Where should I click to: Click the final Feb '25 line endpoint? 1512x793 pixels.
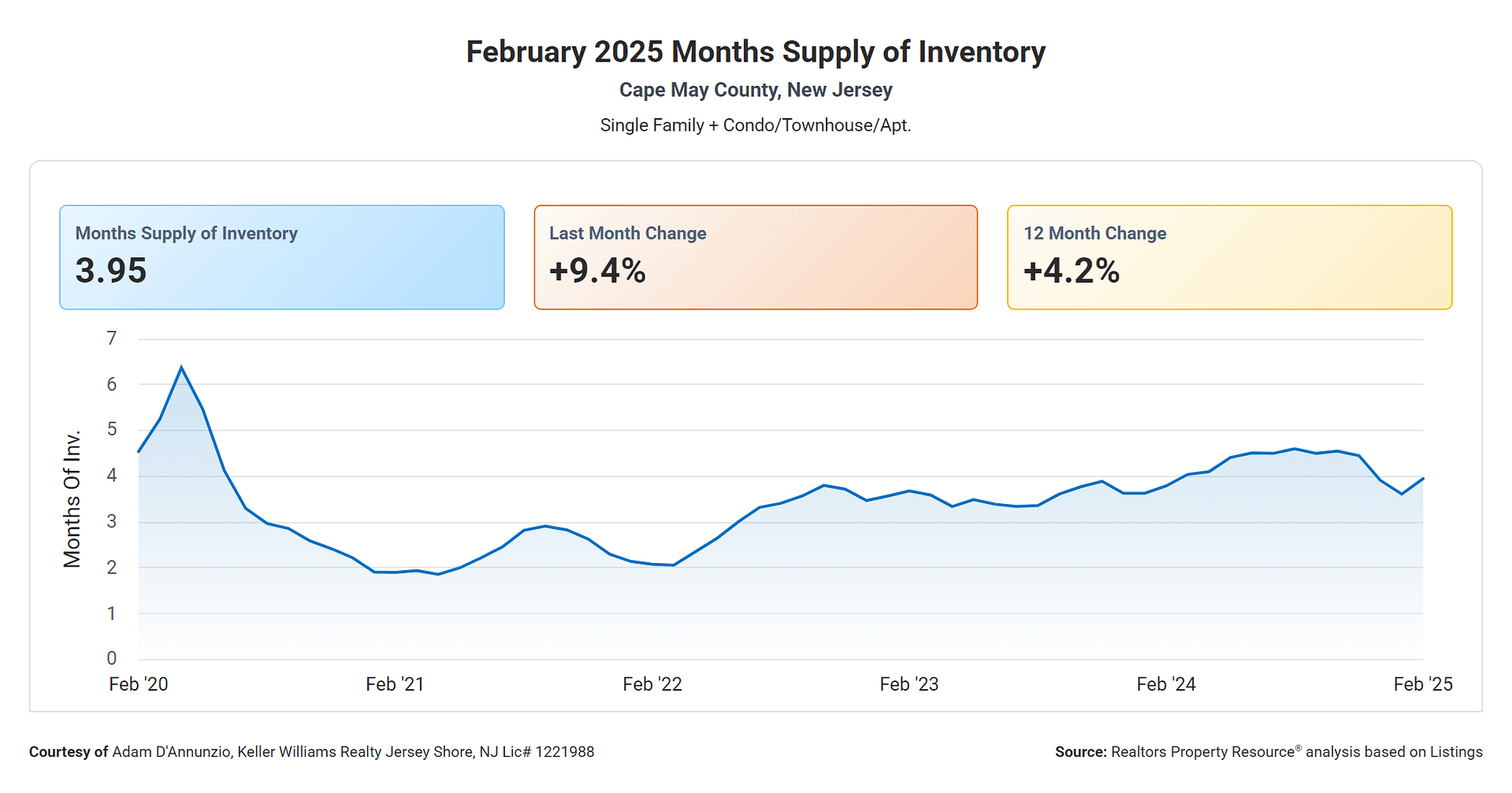pyautogui.click(x=1422, y=479)
